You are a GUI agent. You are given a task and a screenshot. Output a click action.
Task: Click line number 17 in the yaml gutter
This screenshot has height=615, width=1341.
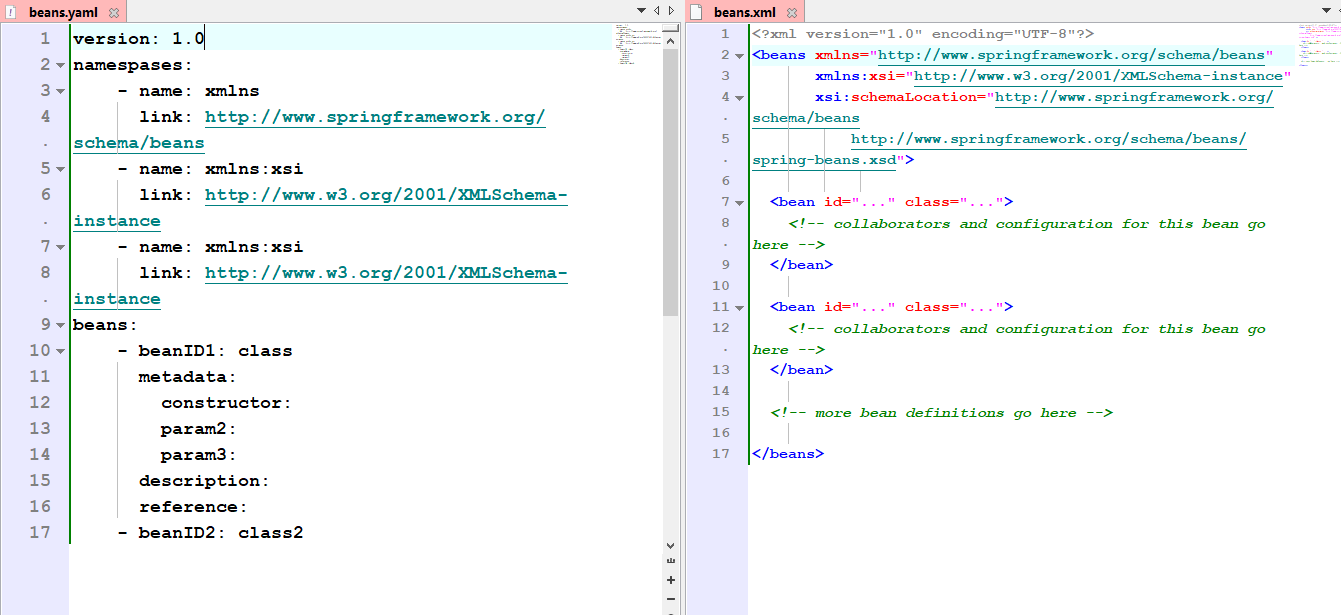[x=39, y=533]
